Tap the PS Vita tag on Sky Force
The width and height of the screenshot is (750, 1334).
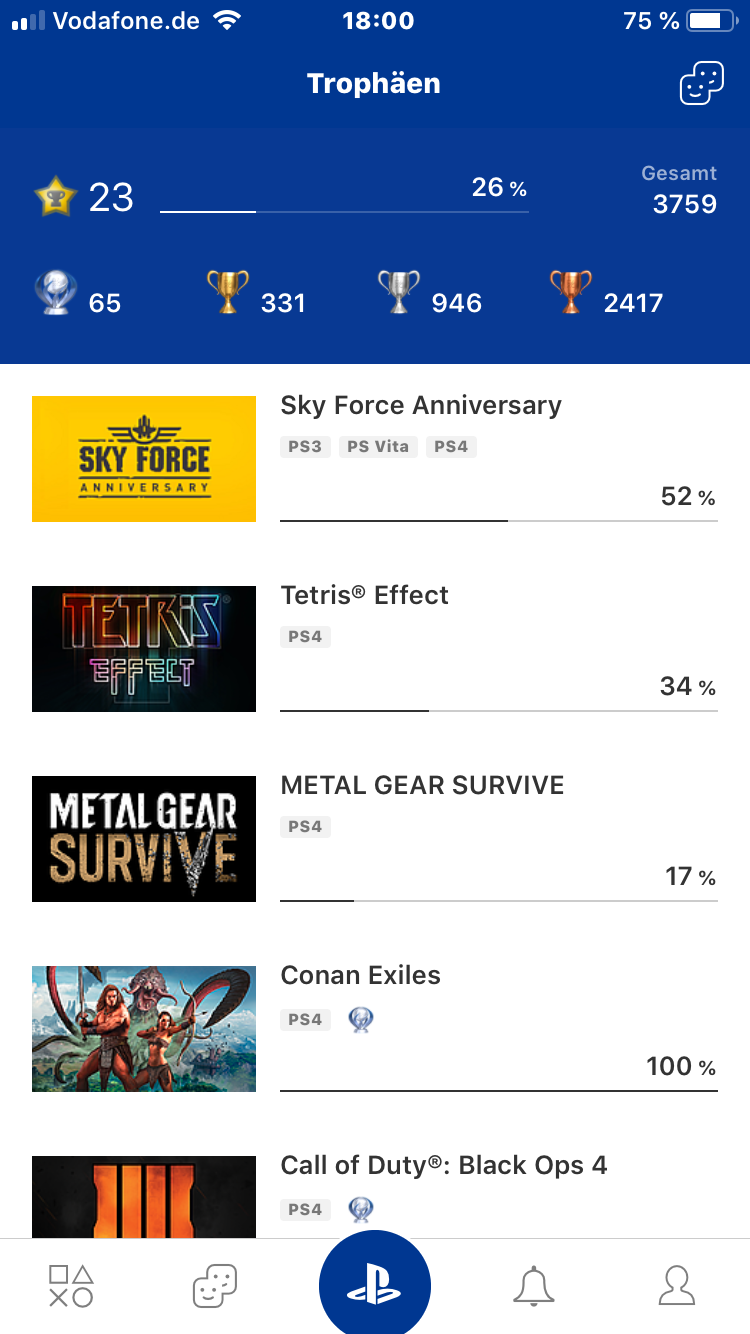377,447
